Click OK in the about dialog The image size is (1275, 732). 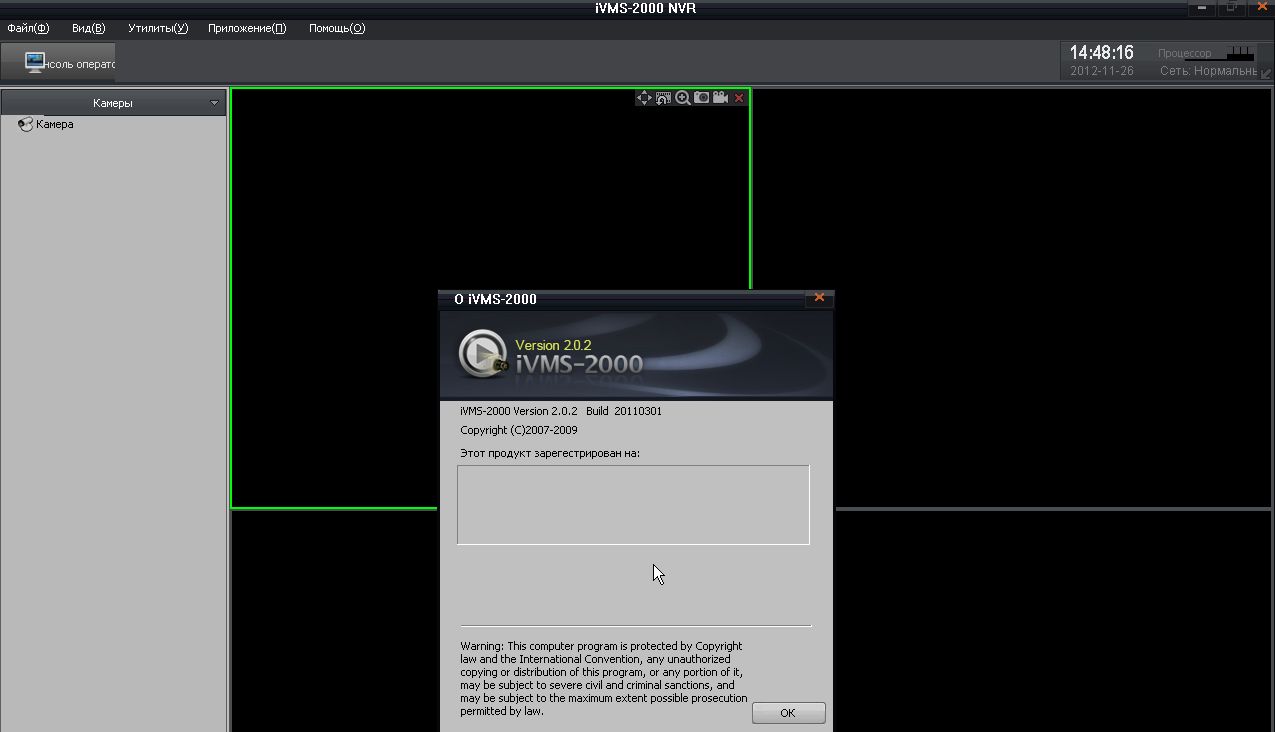tap(788, 713)
